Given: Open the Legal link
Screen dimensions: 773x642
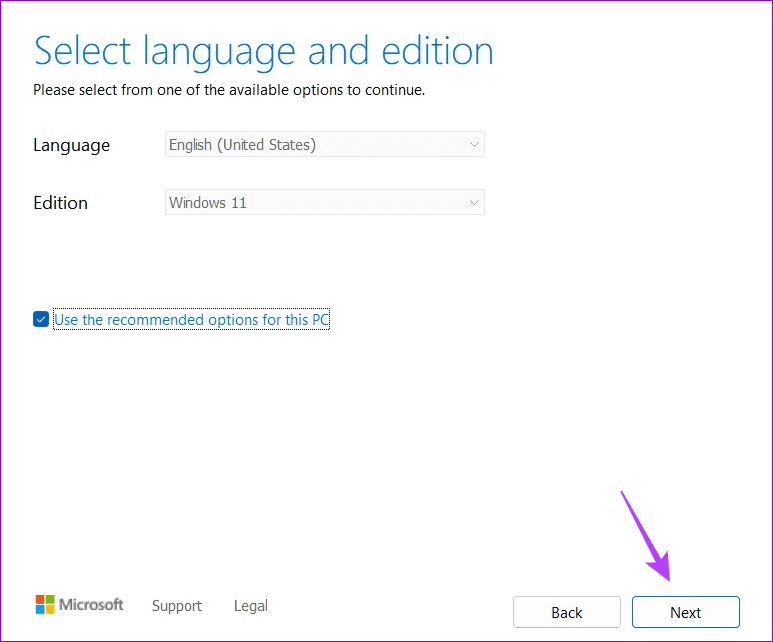Looking at the screenshot, I should coord(250,606).
